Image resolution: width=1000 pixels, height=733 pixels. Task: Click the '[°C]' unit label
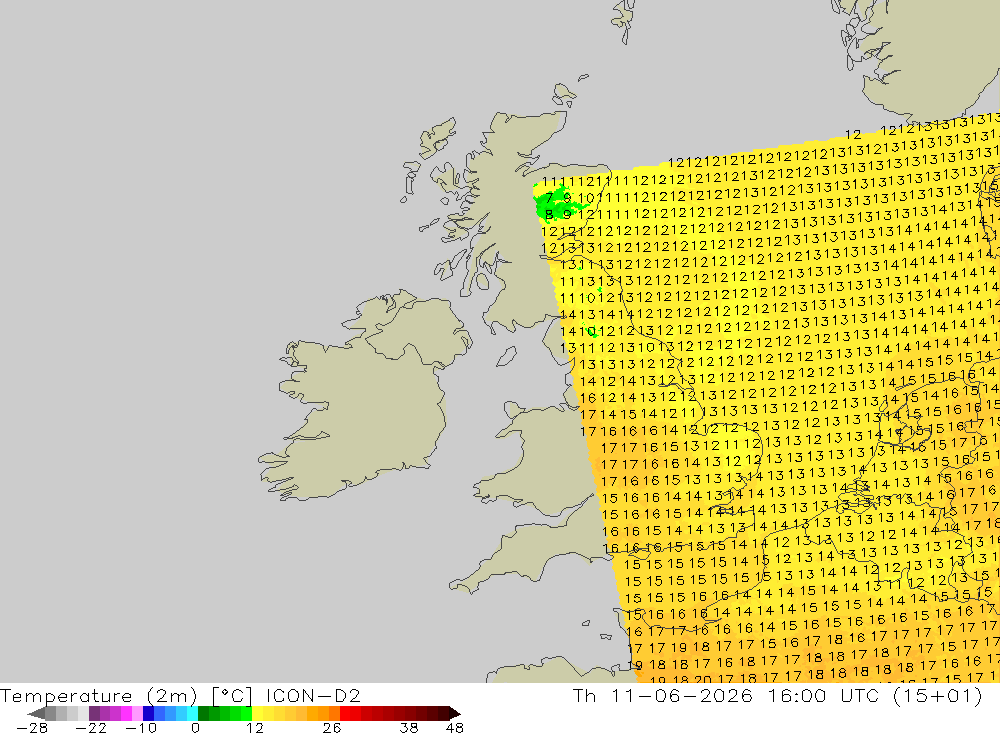(x=232, y=695)
